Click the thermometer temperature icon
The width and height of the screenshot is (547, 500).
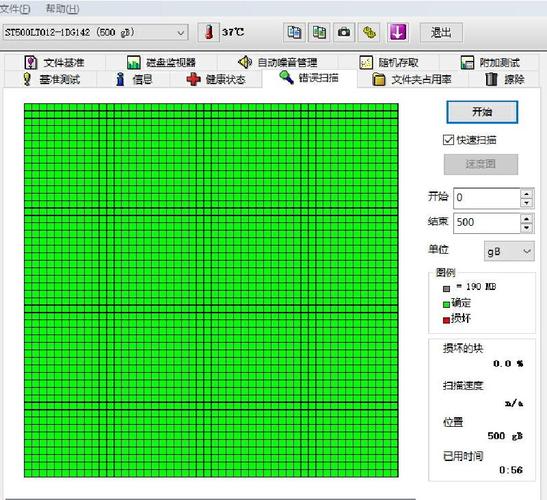pyautogui.click(x=209, y=33)
